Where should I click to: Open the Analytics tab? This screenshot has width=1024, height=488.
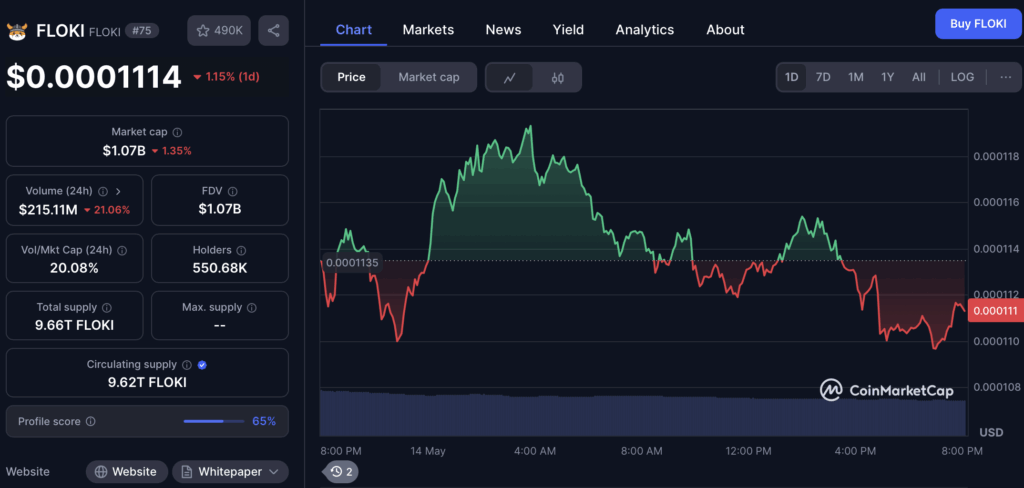pyautogui.click(x=645, y=29)
